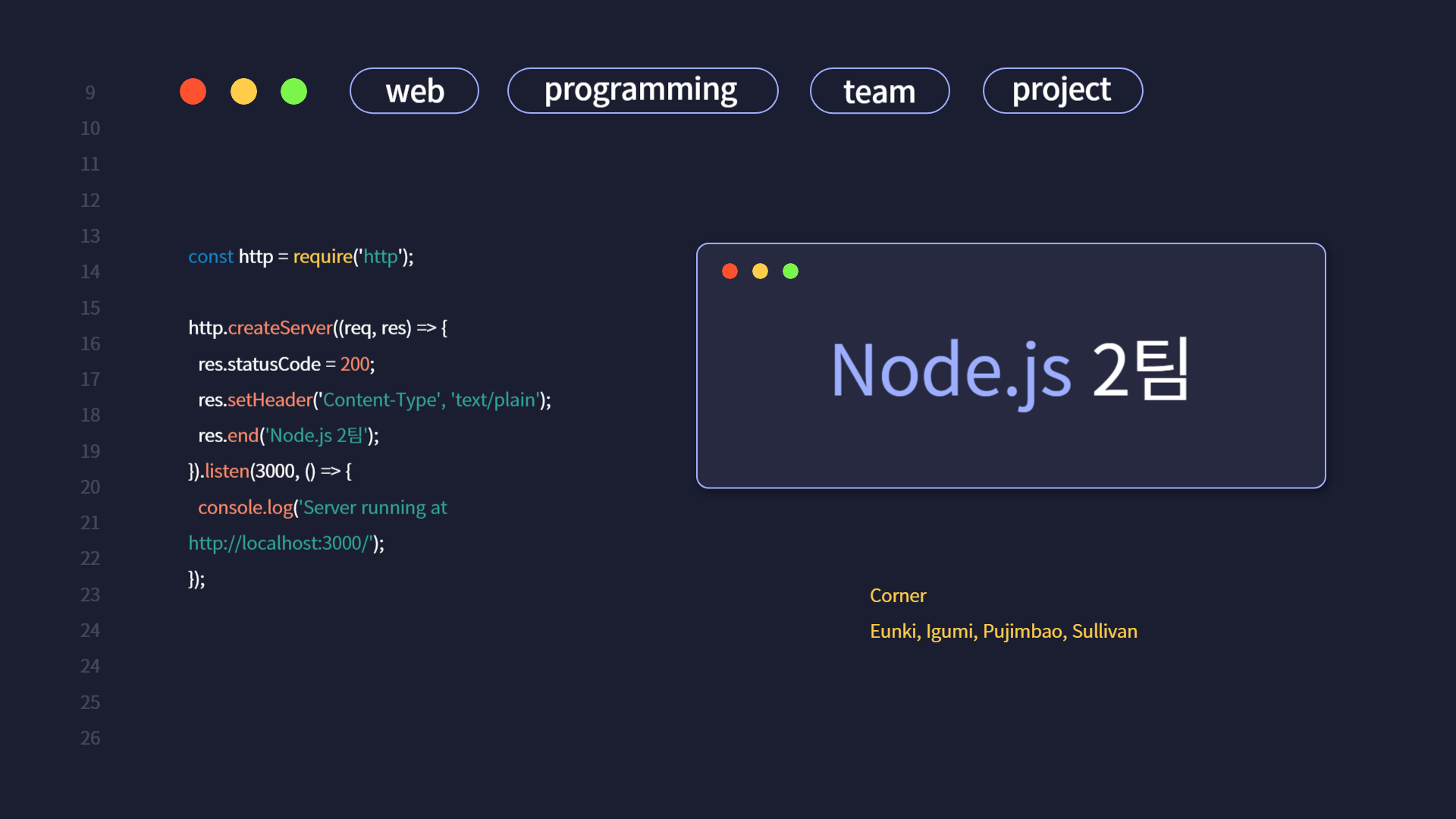This screenshot has width=1456, height=819.
Task: Click the 'Corner' yellow label
Action: pos(898,596)
